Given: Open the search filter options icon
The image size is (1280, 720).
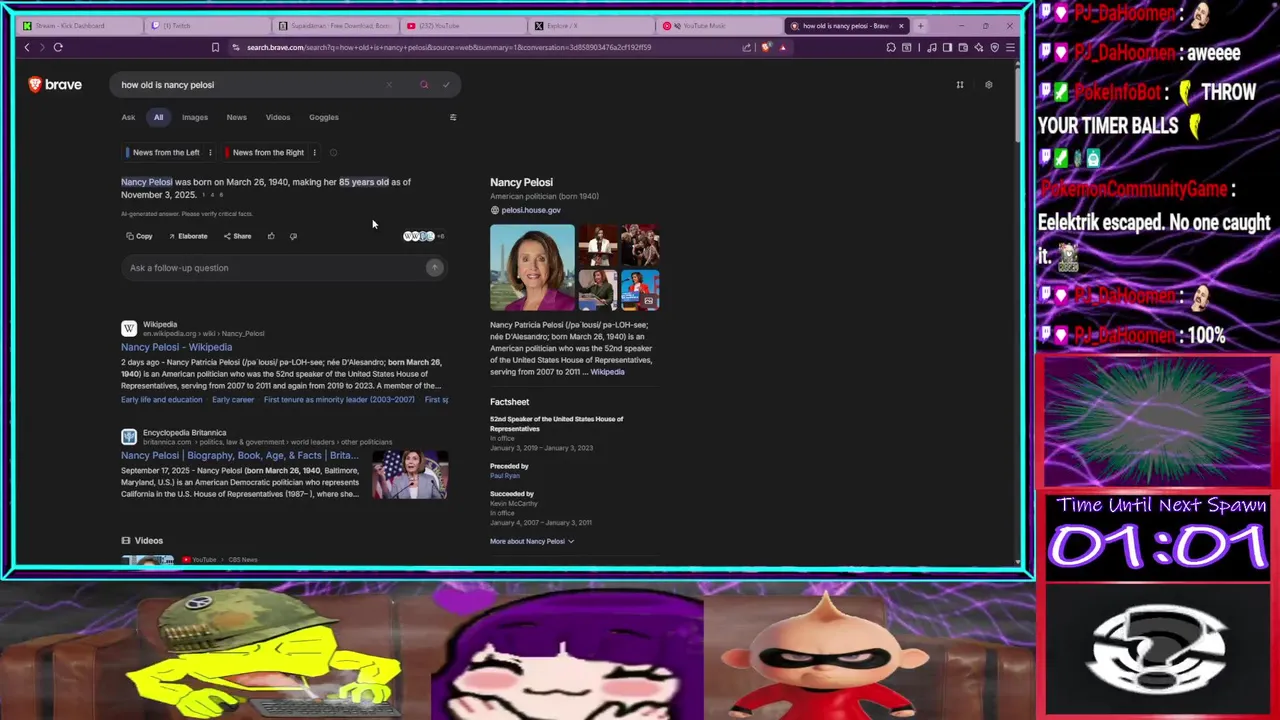Looking at the screenshot, I should point(452,117).
